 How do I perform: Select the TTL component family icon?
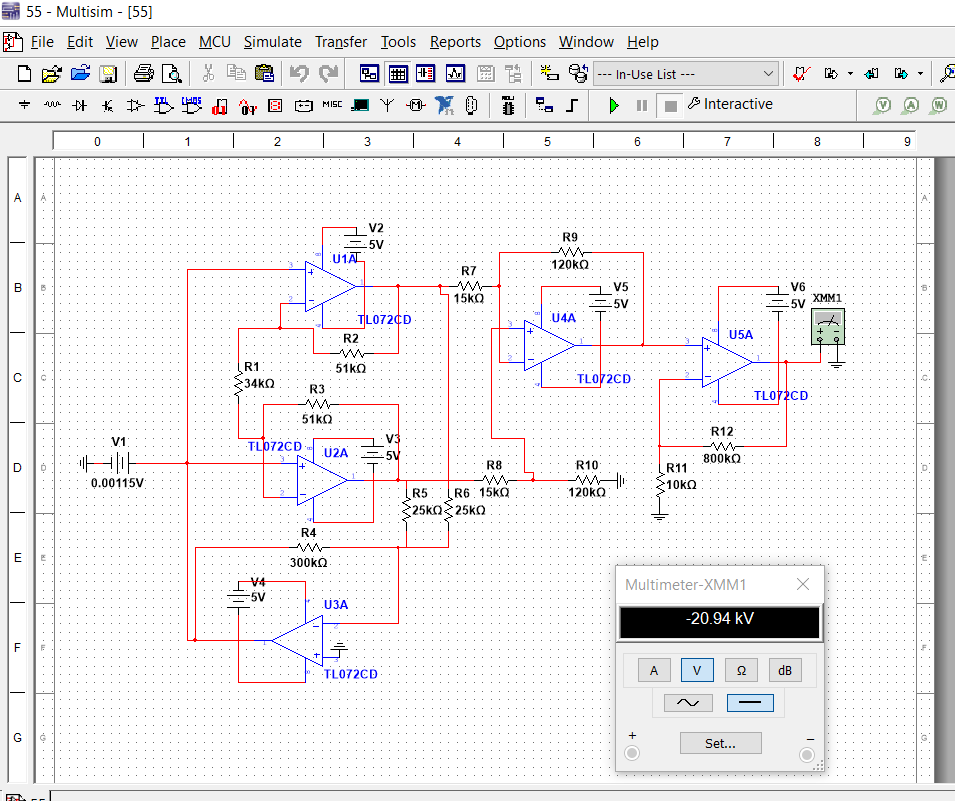point(164,105)
